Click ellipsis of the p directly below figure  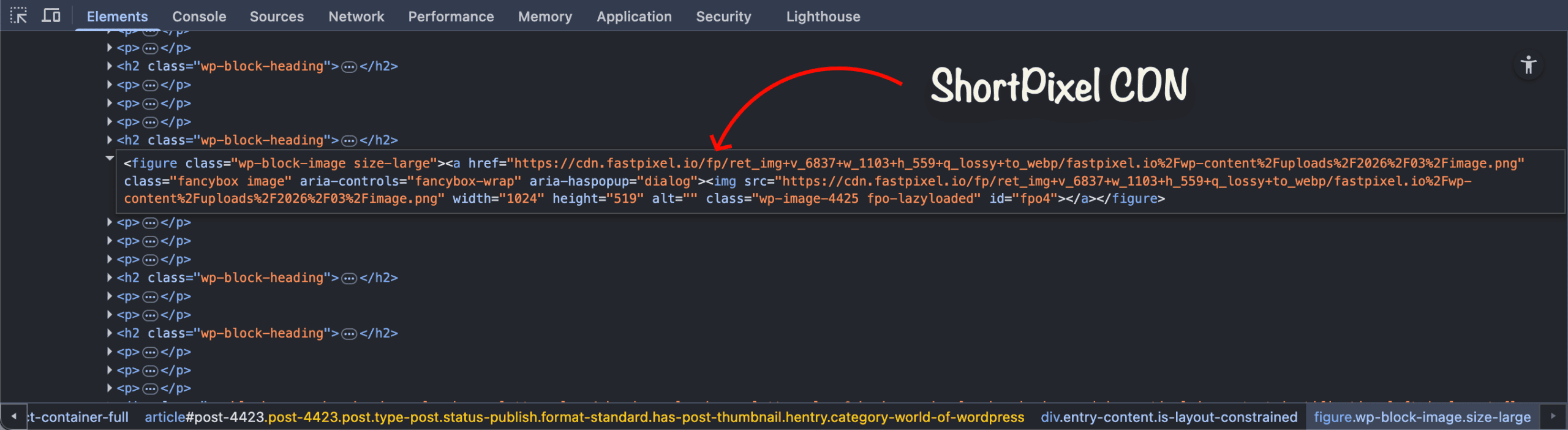tap(150, 223)
